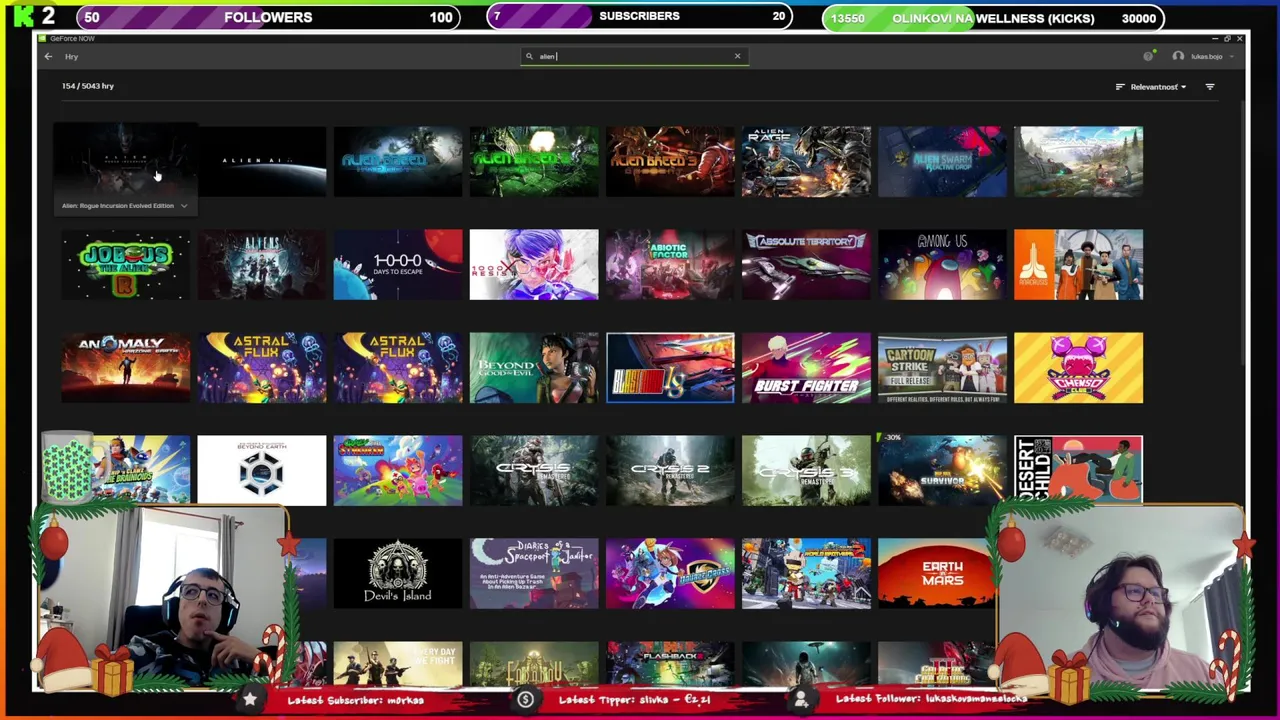
Task: Click the 'Hry' page title text
Action: pyautogui.click(x=72, y=57)
